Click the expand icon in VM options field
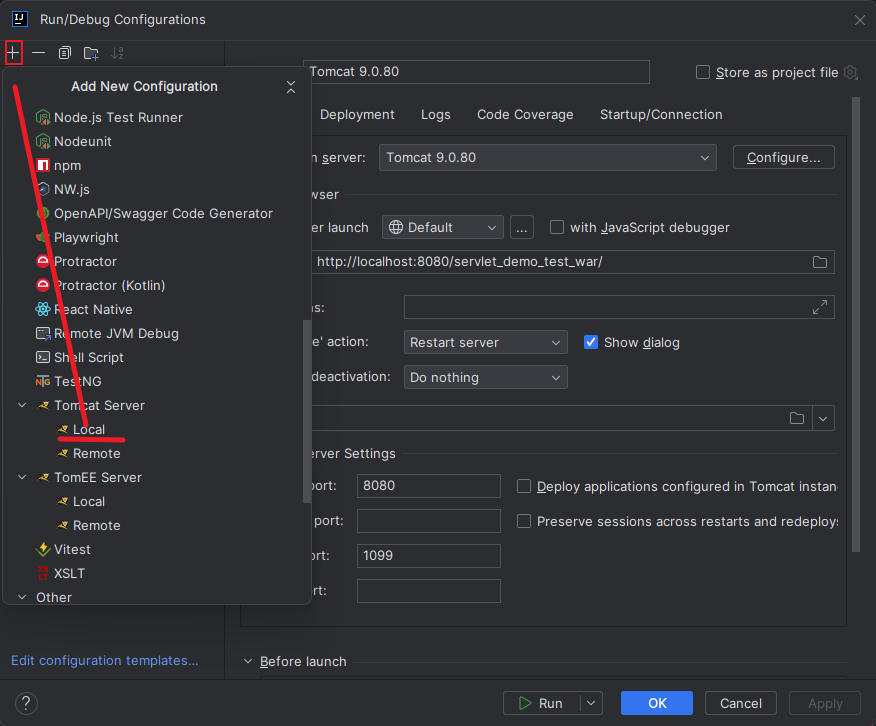The width and height of the screenshot is (876, 726). click(820, 307)
